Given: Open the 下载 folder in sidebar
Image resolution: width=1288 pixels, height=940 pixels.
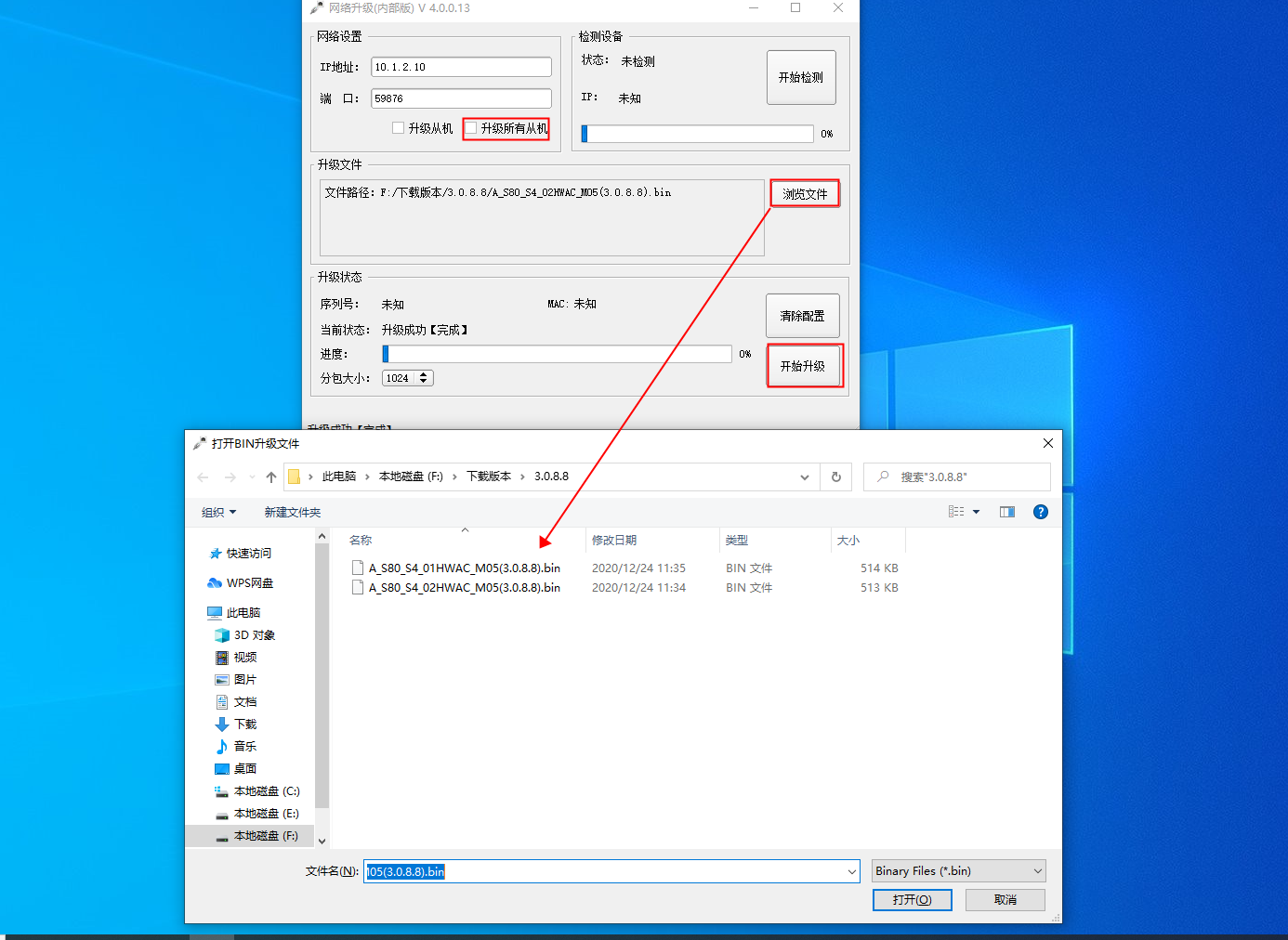Looking at the screenshot, I should tap(236, 725).
